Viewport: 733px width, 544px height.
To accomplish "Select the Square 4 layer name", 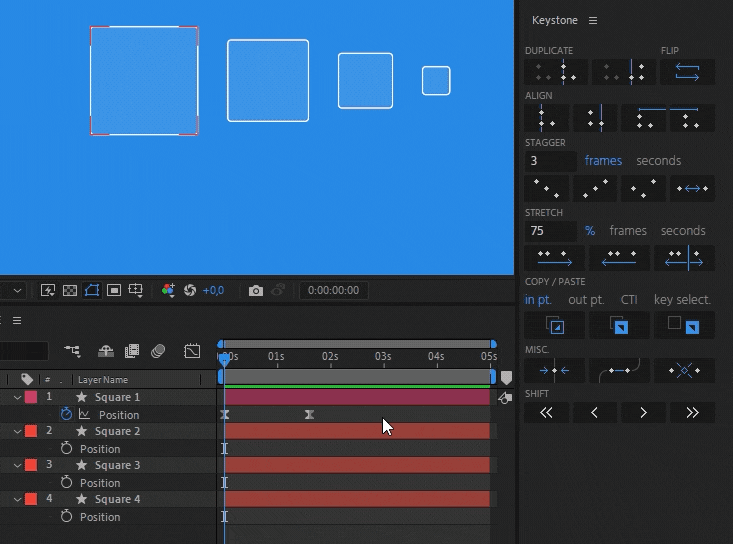I will pos(117,499).
